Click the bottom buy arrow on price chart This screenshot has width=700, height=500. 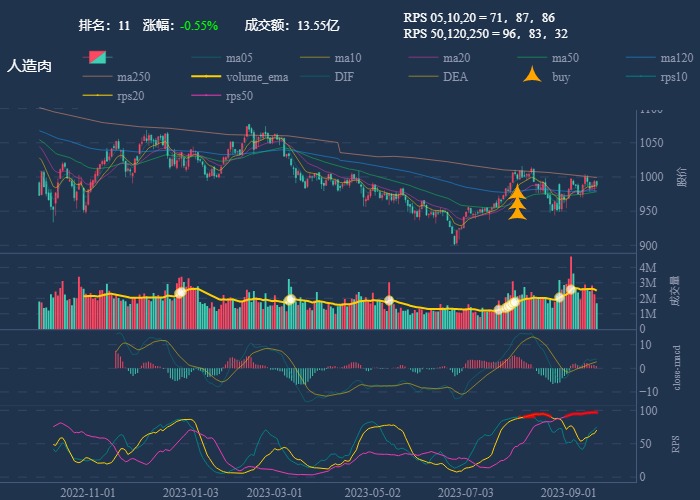click(x=517, y=212)
